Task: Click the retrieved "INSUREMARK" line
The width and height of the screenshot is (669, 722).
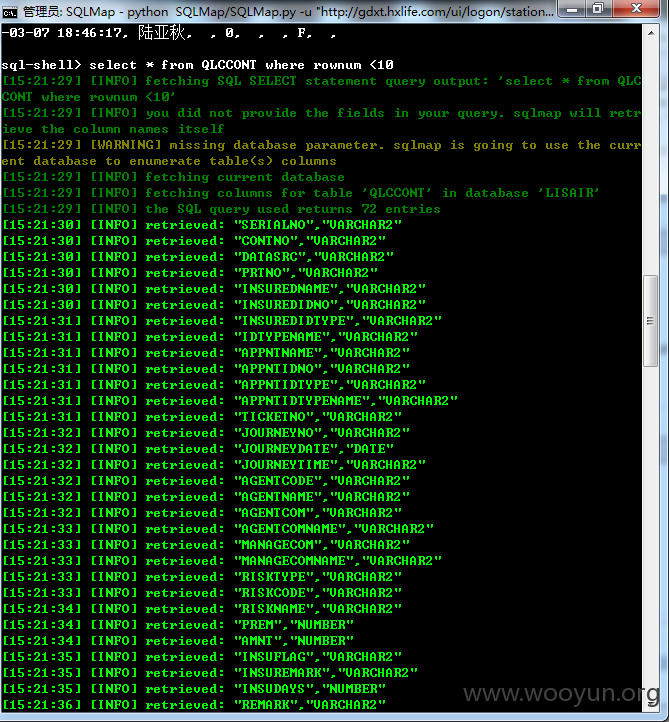Action: [210, 673]
